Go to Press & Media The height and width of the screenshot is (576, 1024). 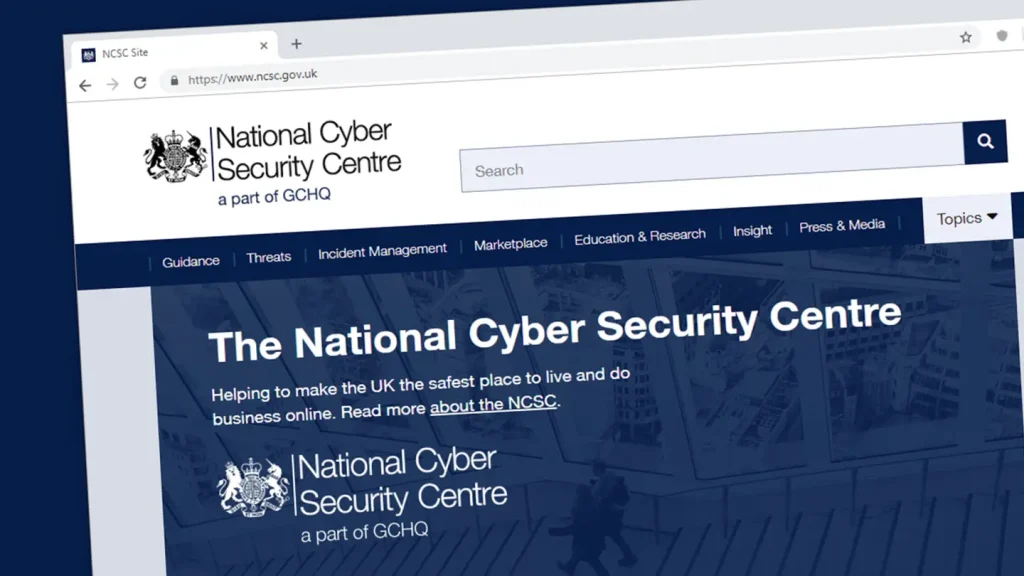coord(842,226)
